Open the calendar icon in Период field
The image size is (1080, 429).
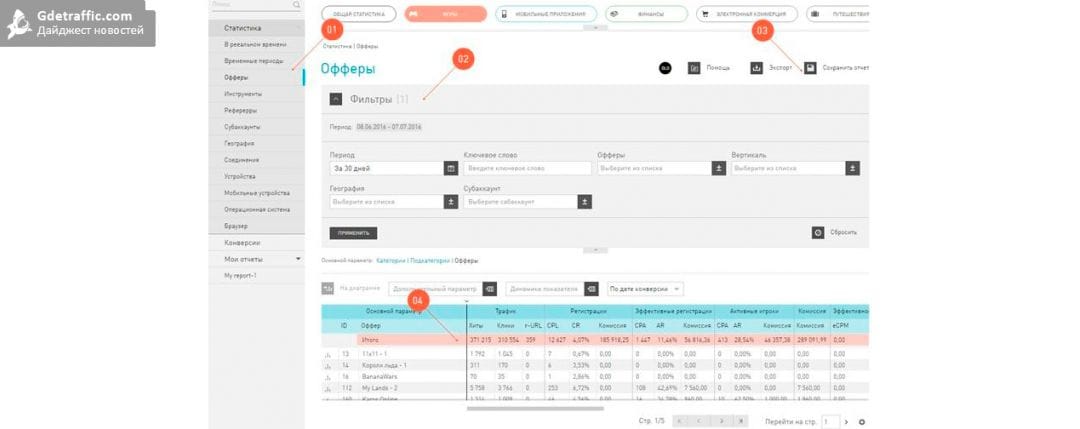click(x=450, y=169)
